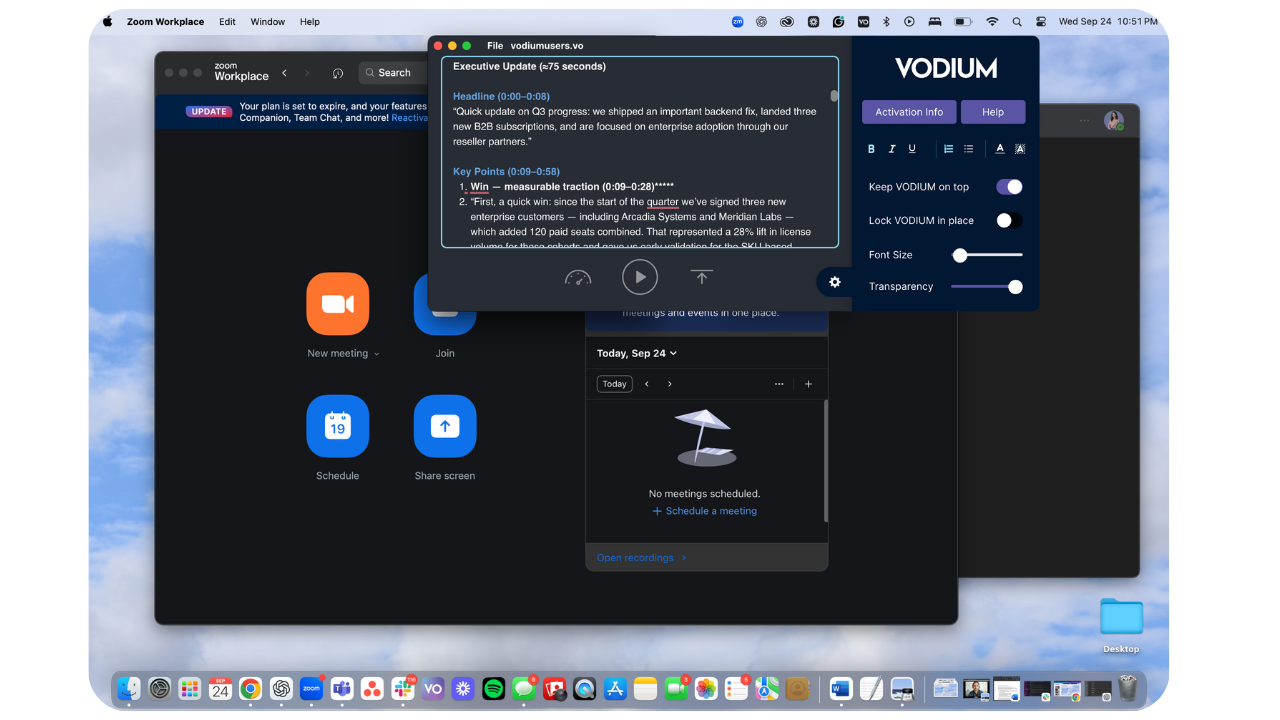Click the Schedule calendar icon in Zoom
The height and width of the screenshot is (720, 1280).
[338, 426]
